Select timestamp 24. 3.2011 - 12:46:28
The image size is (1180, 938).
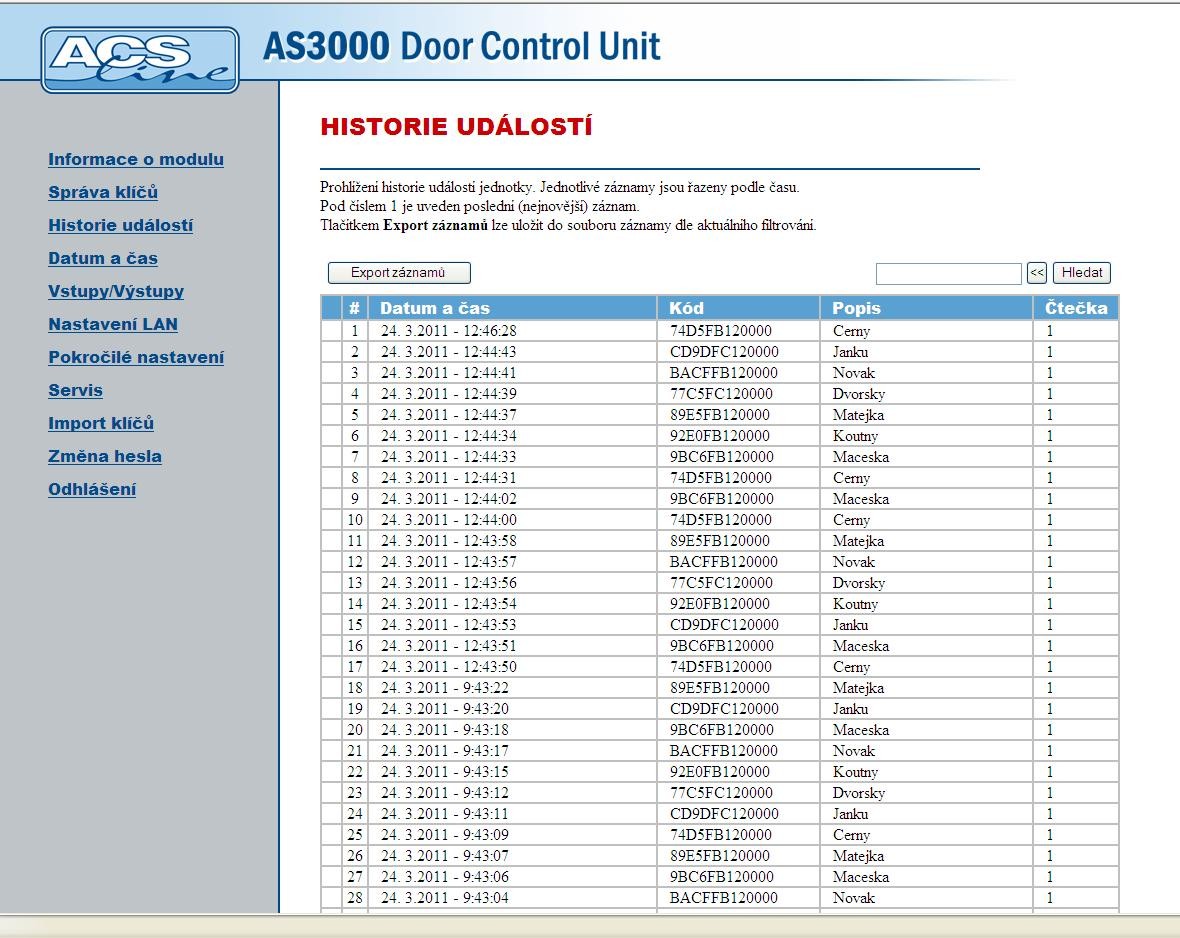(x=449, y=330)
